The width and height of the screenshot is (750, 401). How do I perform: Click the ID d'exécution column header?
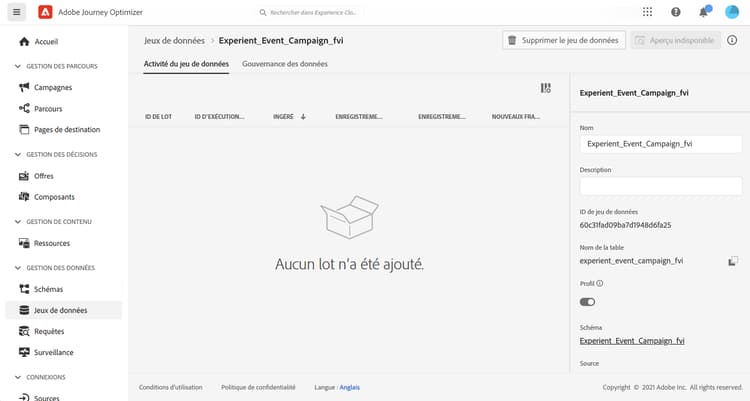tap(219, 117)
